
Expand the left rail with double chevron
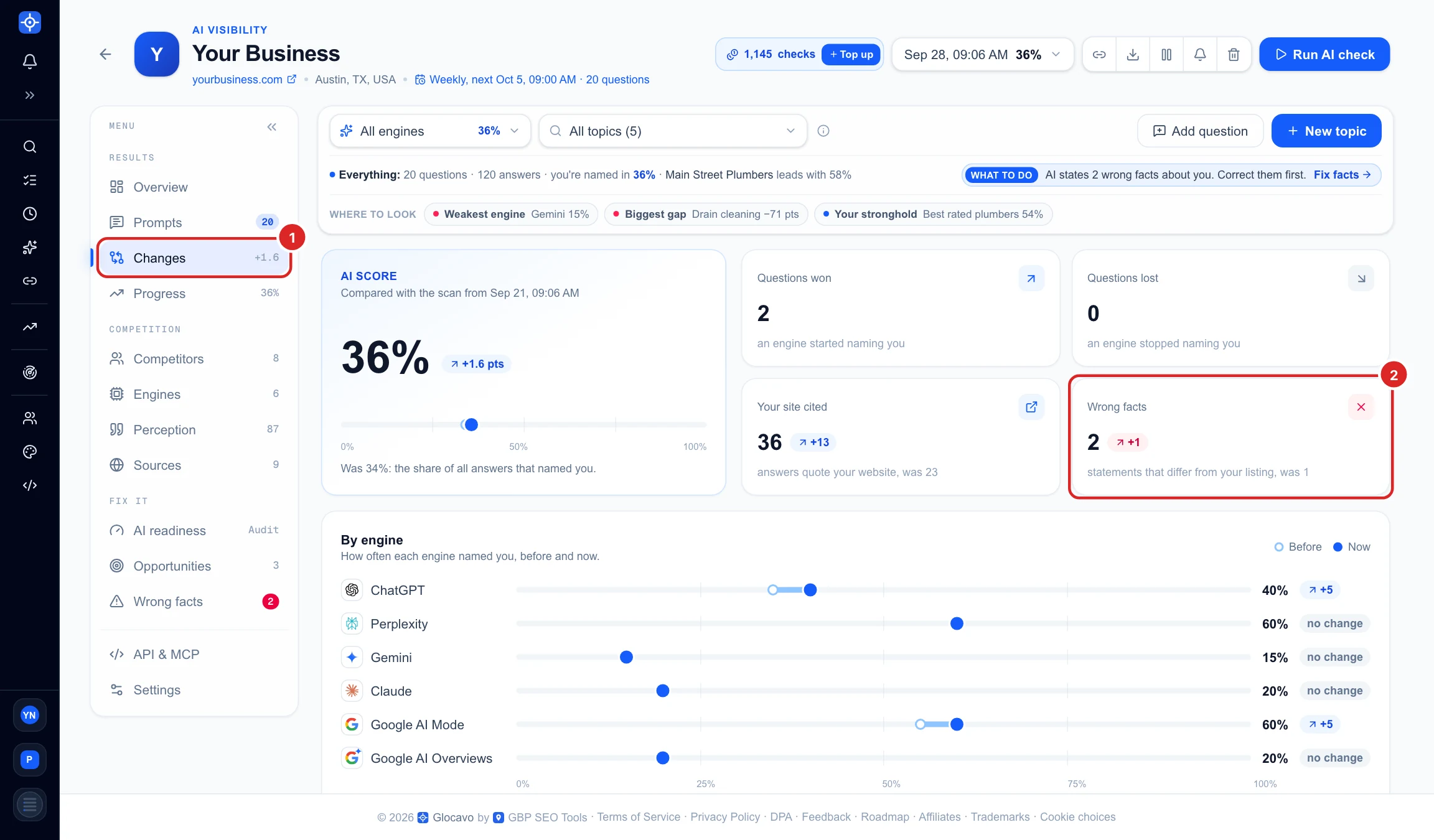[x=30, y=95]
